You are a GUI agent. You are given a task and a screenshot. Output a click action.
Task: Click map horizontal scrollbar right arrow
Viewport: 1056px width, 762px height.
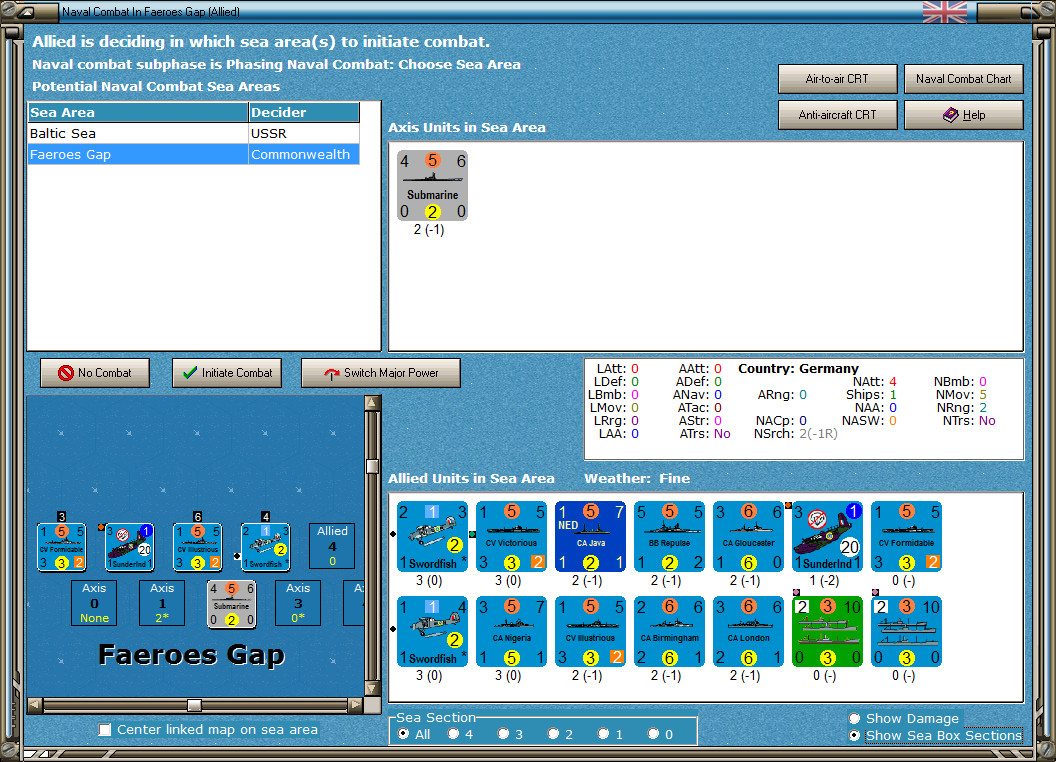[x=355, y=705]
